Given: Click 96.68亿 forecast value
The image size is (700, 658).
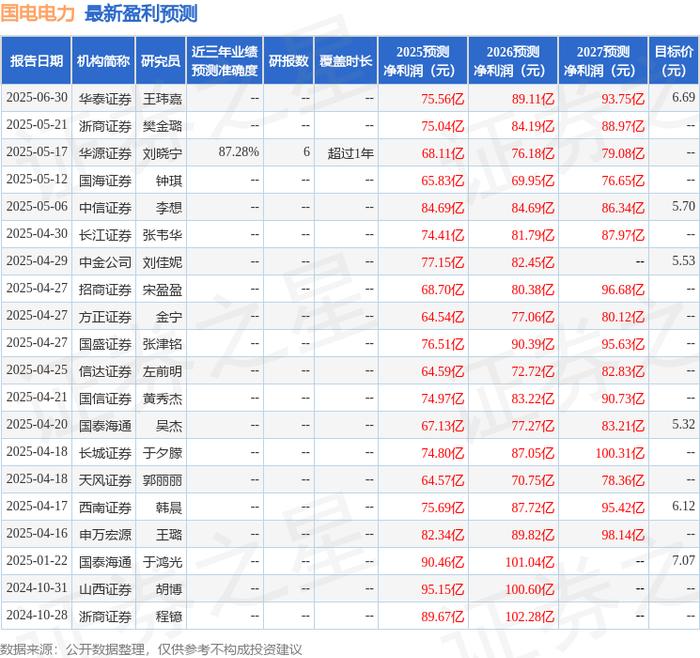Looking at the screenshot, I should pos(623,289).
